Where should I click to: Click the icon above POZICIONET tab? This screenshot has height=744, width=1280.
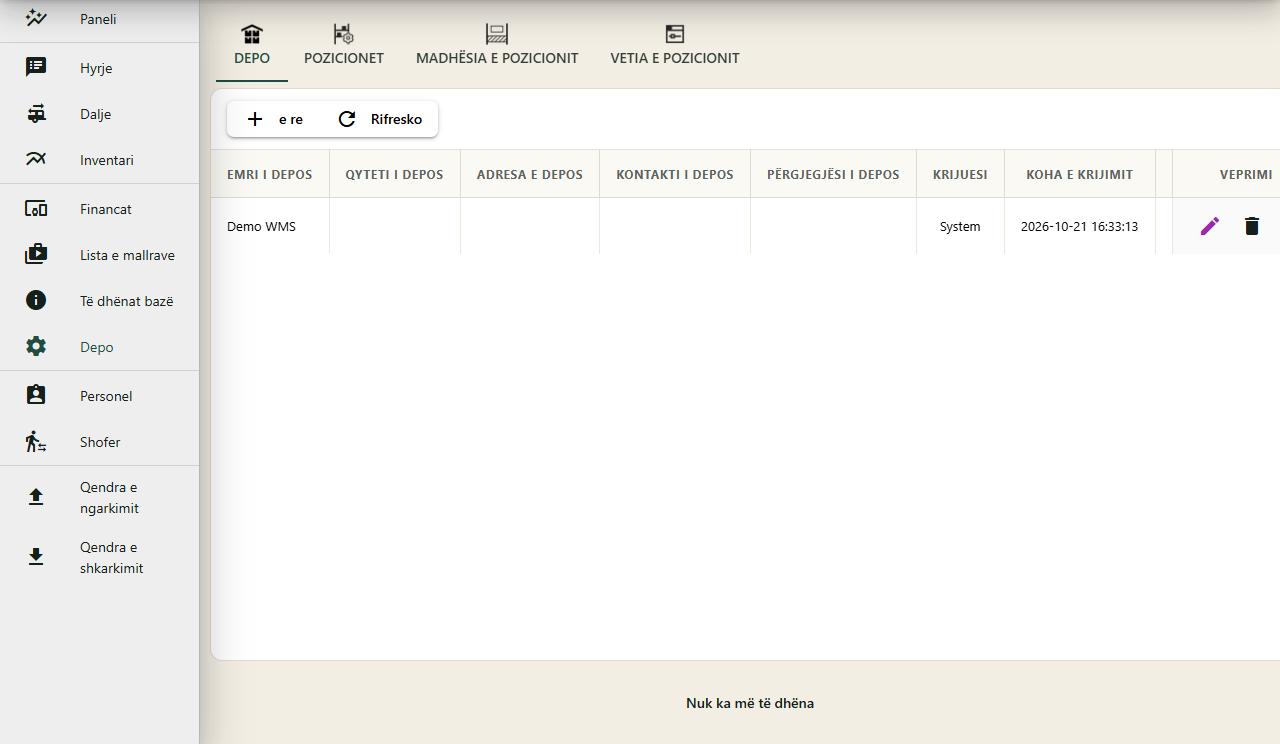[344, 34]
